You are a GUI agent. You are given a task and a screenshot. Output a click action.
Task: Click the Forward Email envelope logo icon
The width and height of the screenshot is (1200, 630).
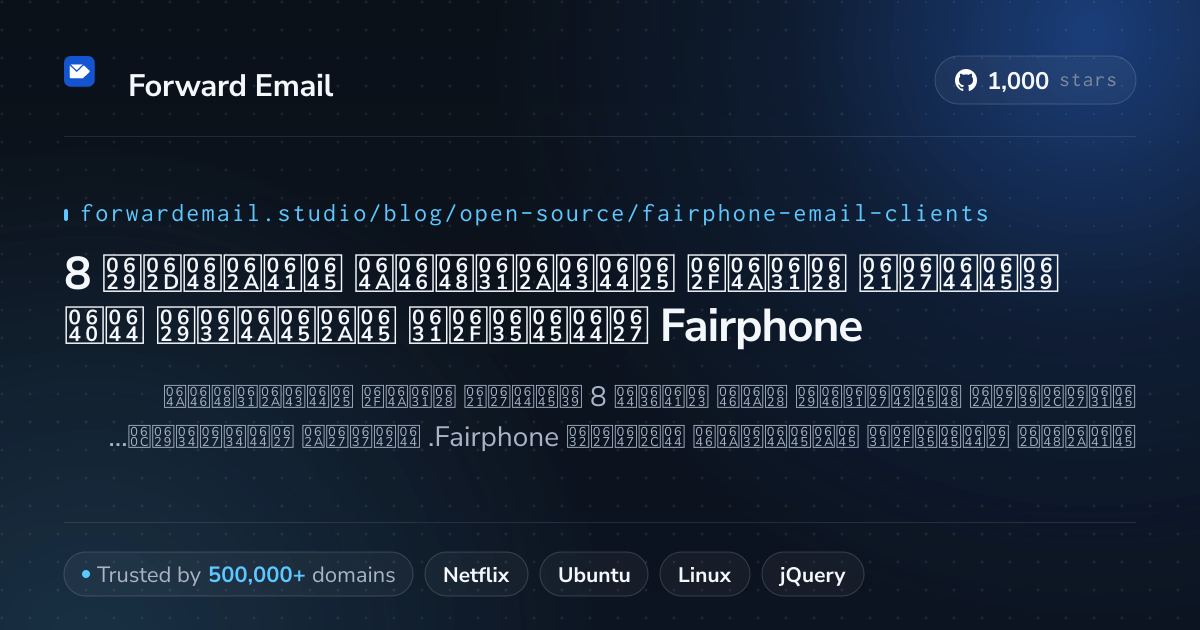click(79, 71)
